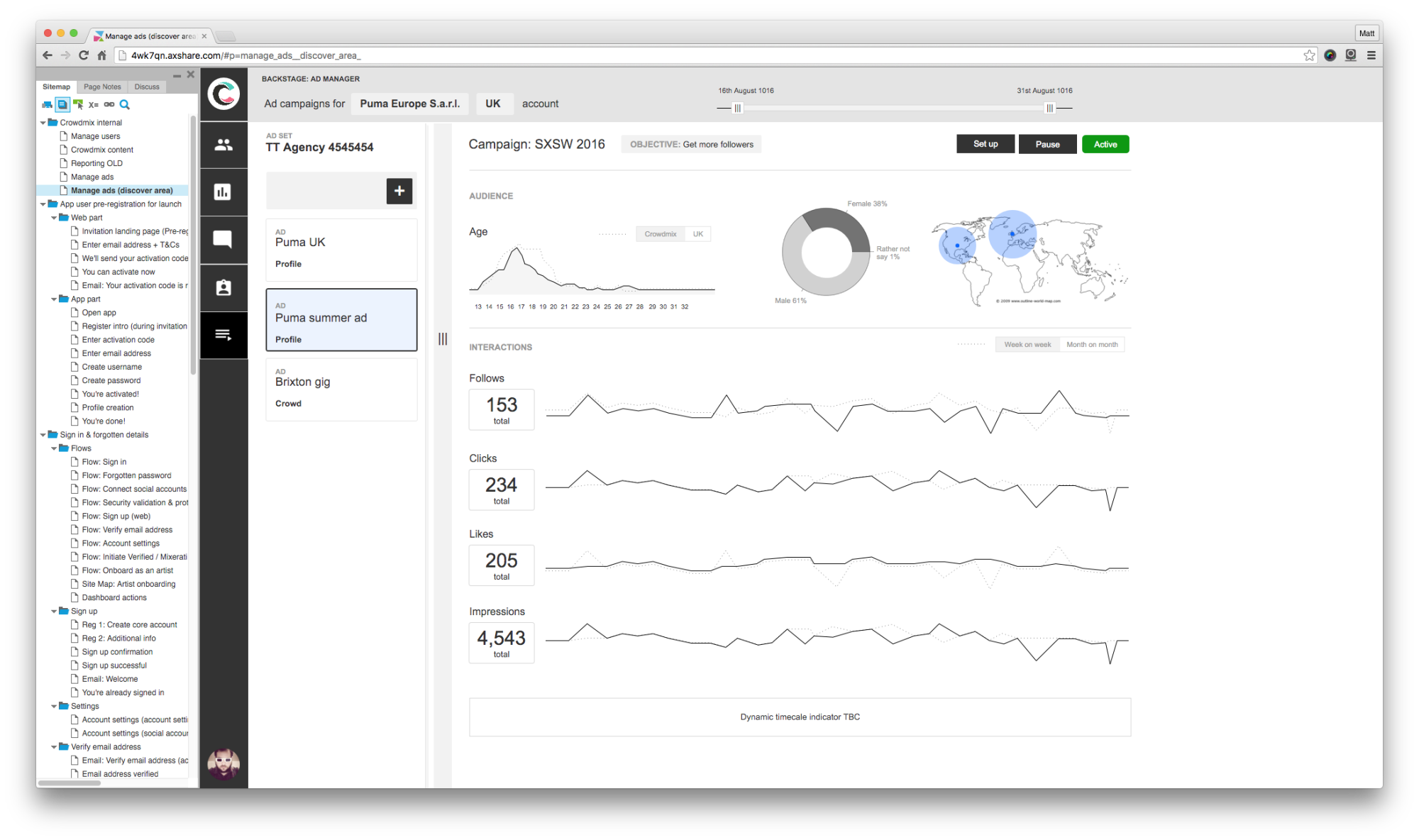Click the 31st August end date handle

(1049, 109)
